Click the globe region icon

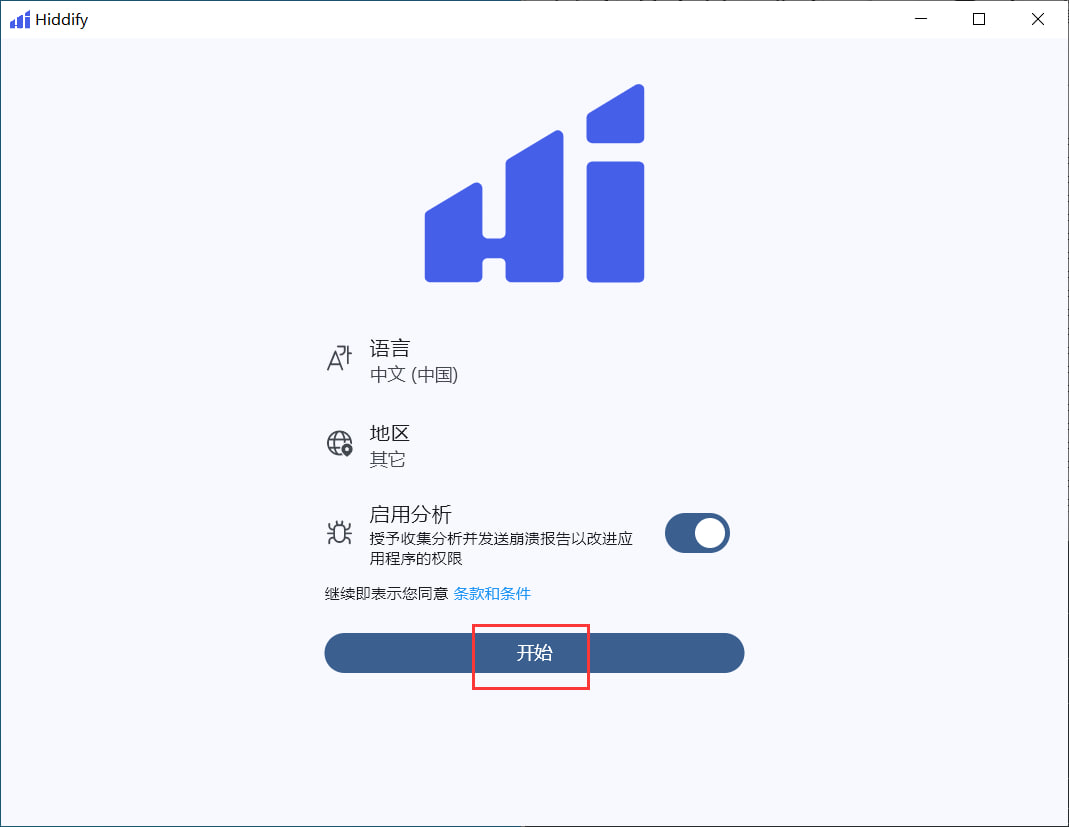click(340, 444)
